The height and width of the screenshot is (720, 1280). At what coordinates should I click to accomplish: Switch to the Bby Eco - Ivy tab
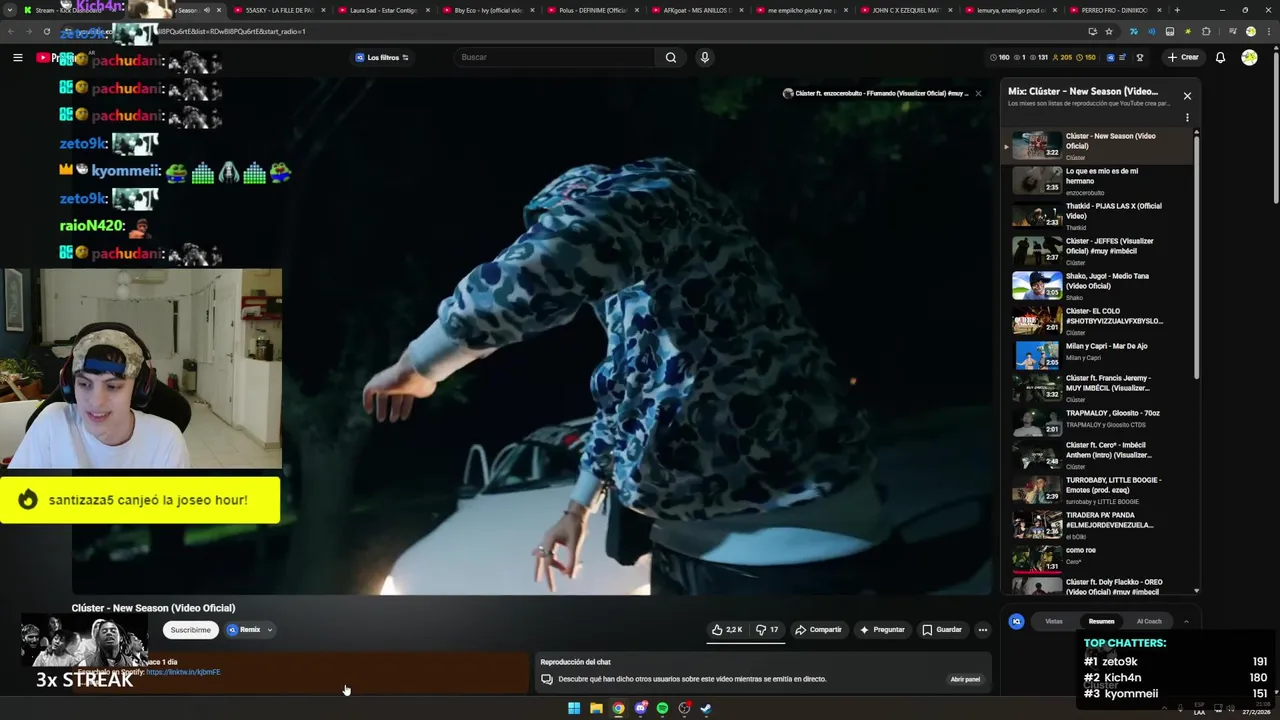tap(488, 10)
